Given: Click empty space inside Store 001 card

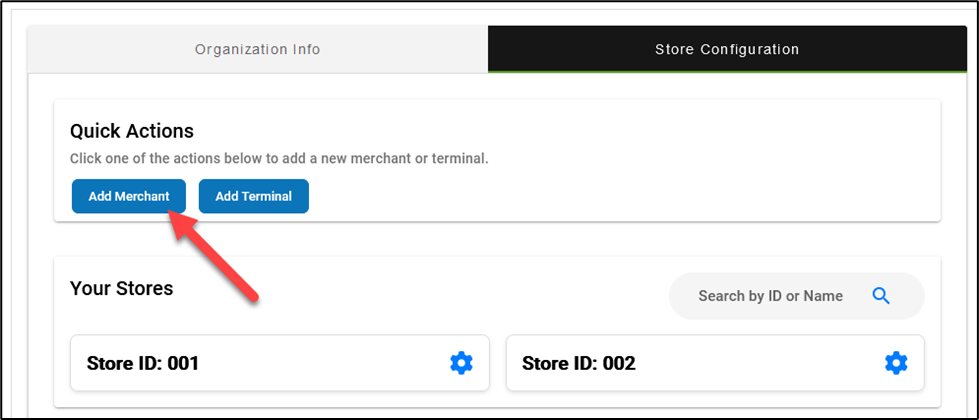Looking at the screenshot, I should pyautogui.click(x=320, y=363).
